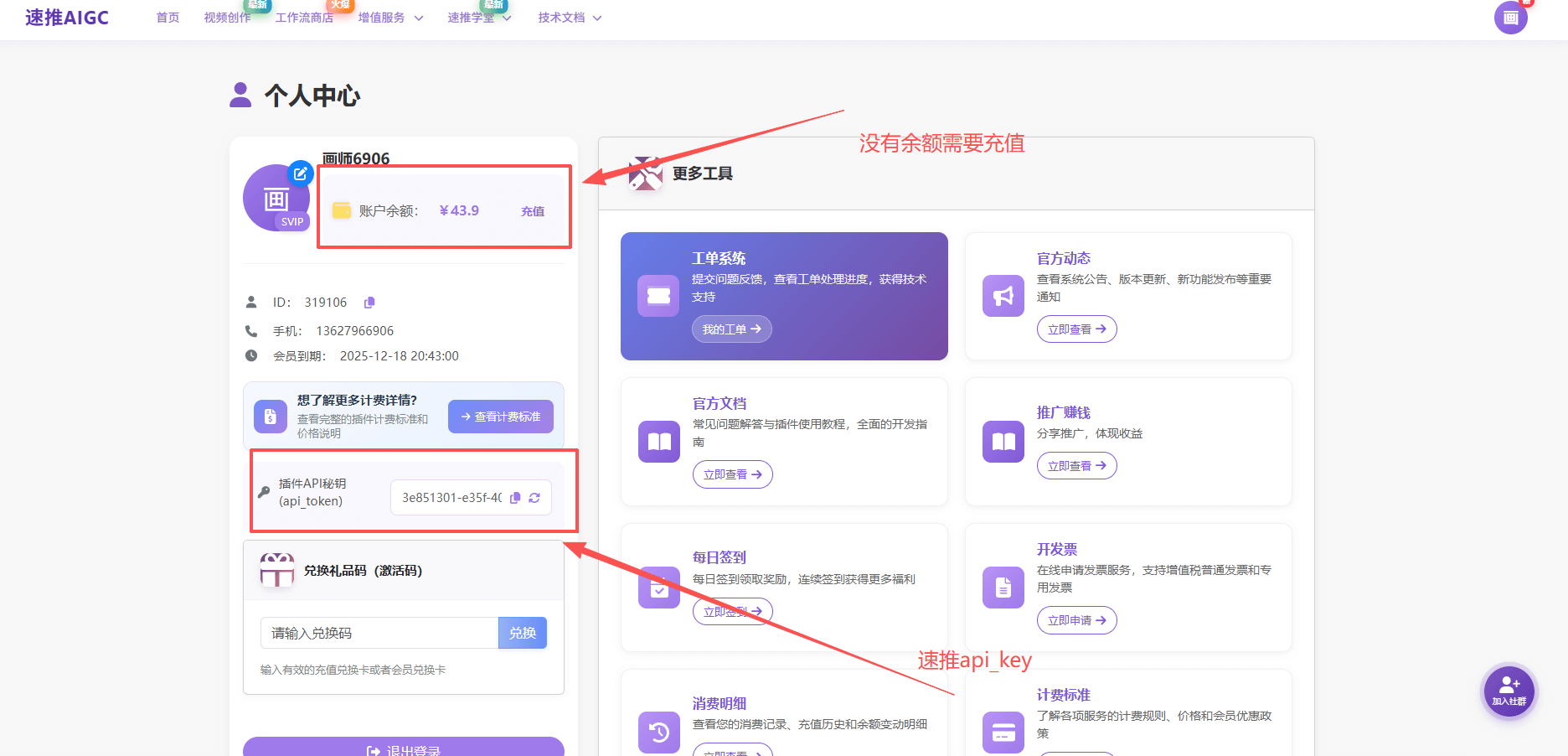Open the 工作流商店 nav item
This screenshot has width=1568, height=756.
pos(304,18)
